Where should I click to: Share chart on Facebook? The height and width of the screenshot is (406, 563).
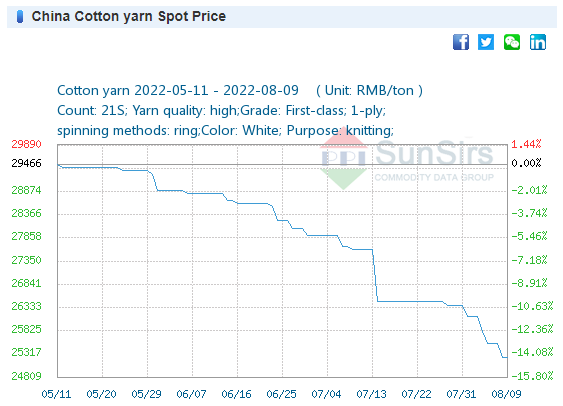(461, 42)
